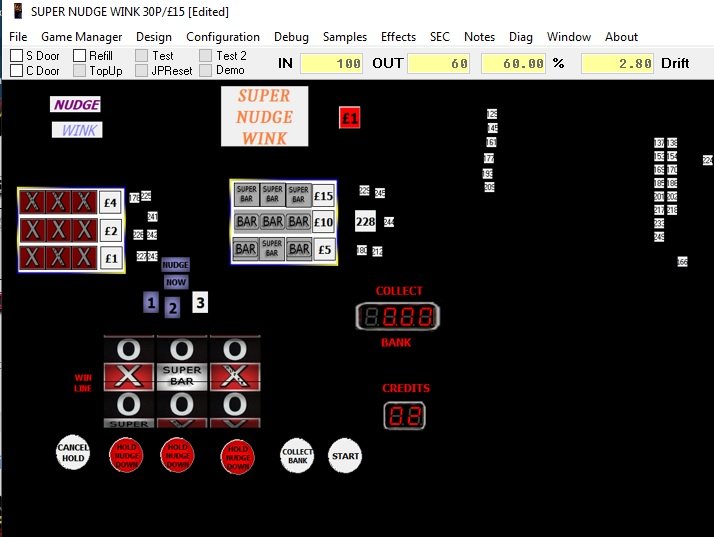Open the Effects menu
714x537 pixels.
click(x=398, y=37)
